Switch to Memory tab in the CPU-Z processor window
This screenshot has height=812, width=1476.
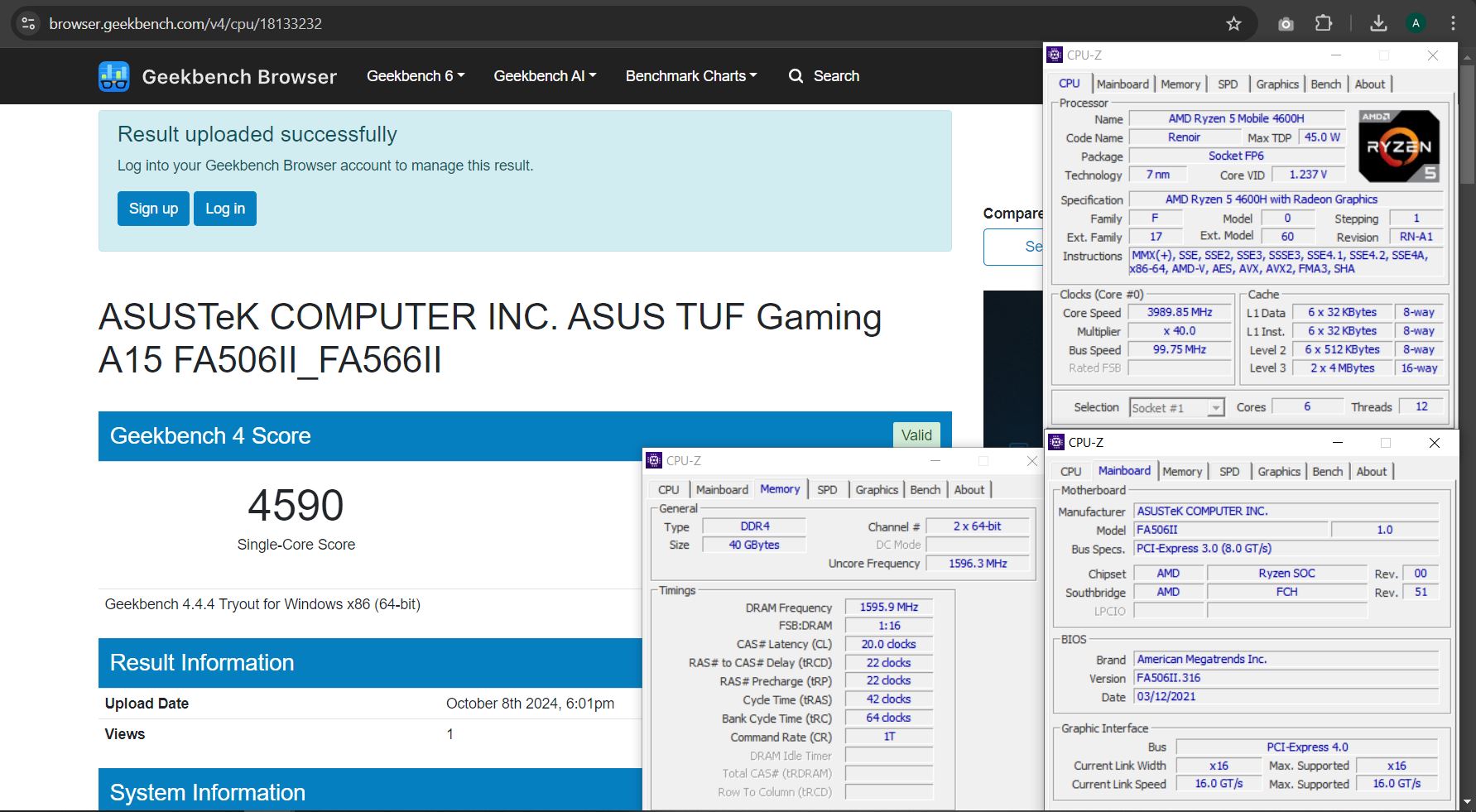click(1180, 84)
